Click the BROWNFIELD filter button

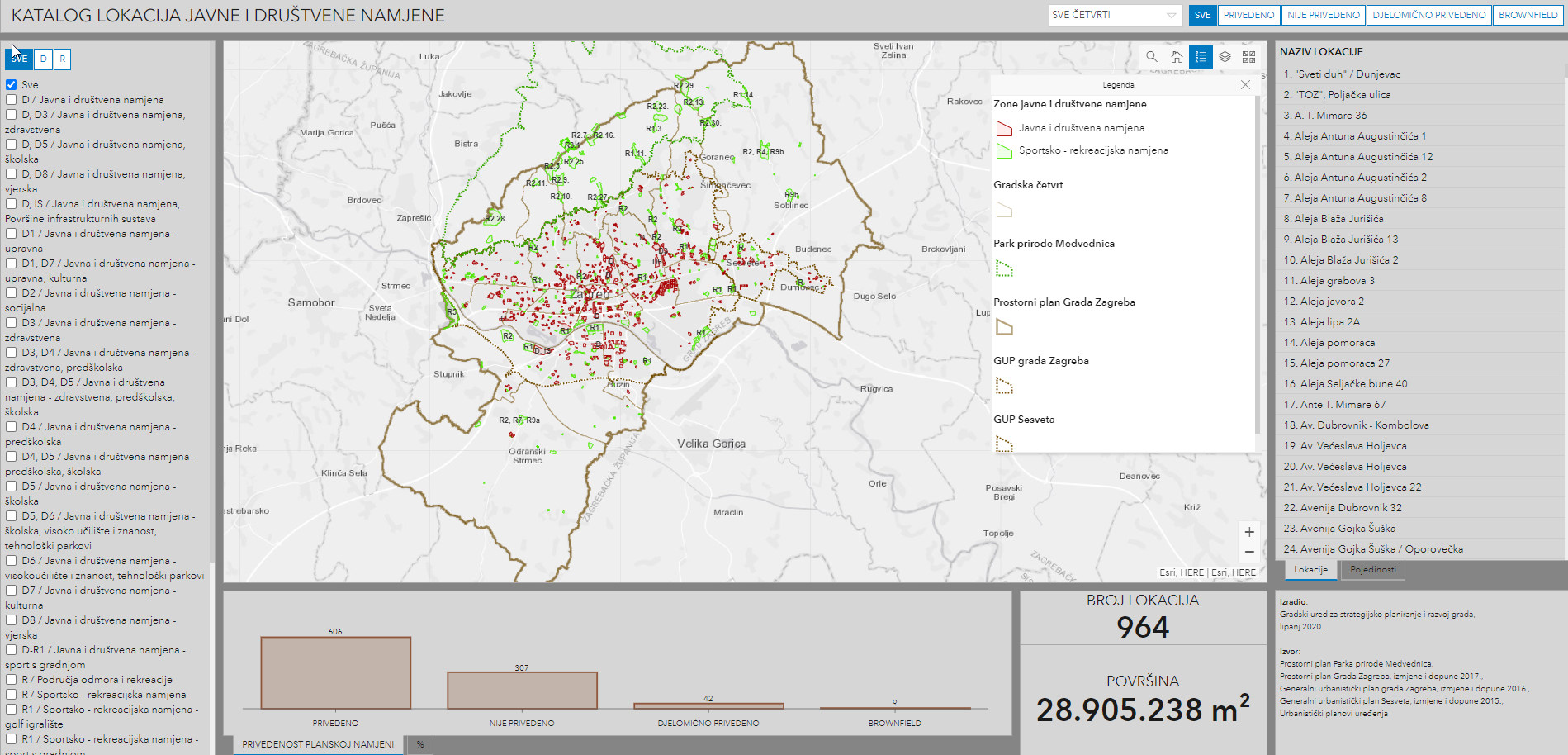coord(1528,15)
